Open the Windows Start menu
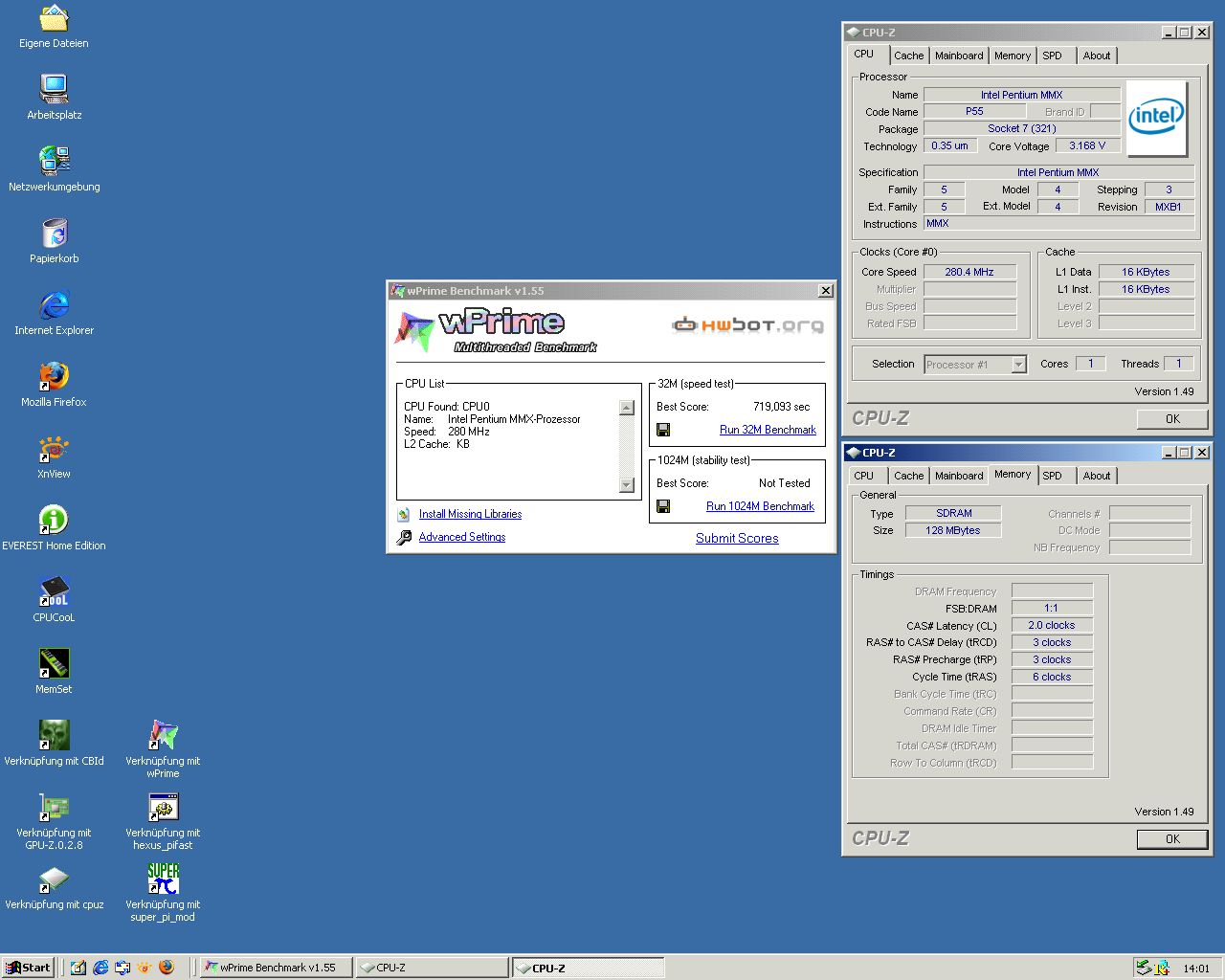The height and width of the screenshot is (980, 1225). tap(27, 968)
